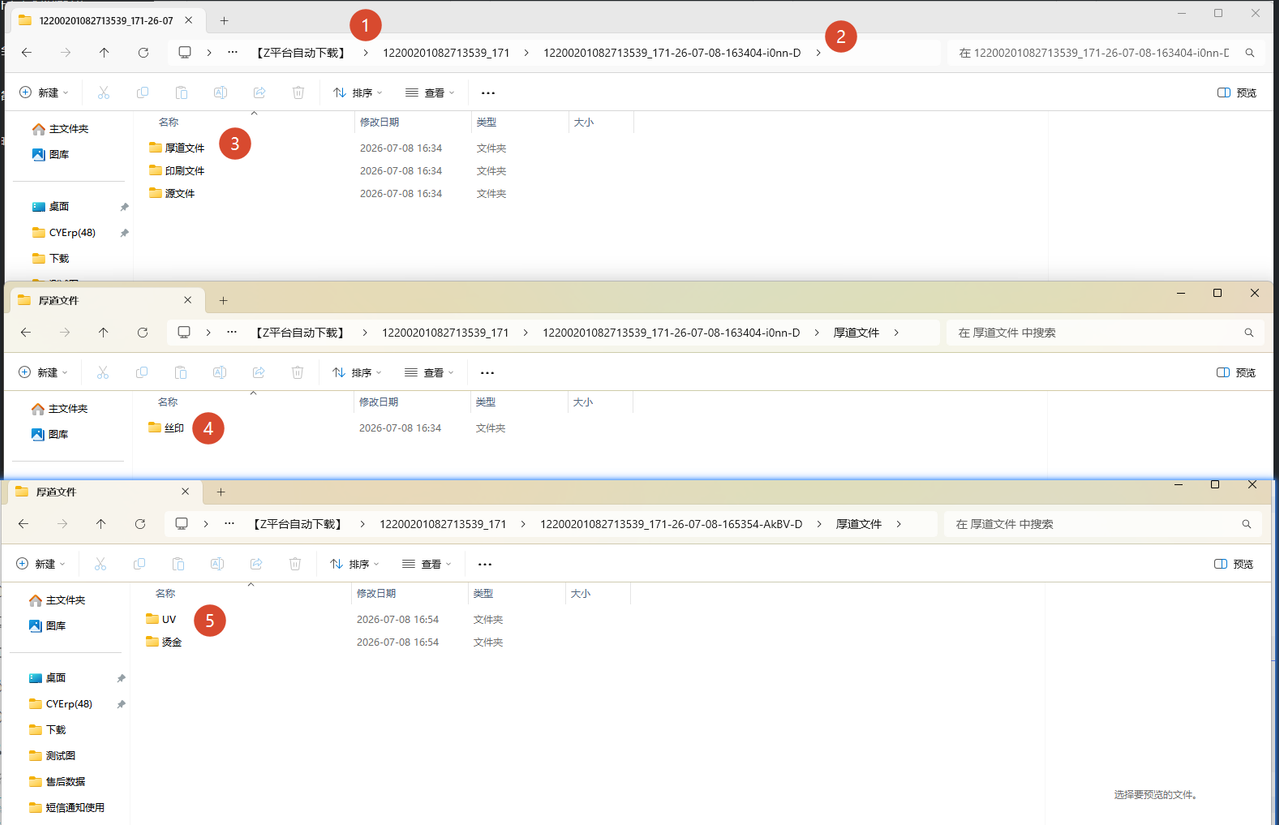Click search magnifier in window containing UV folder
Screen dimensions: 1279x825
(x=1246, y=524)
